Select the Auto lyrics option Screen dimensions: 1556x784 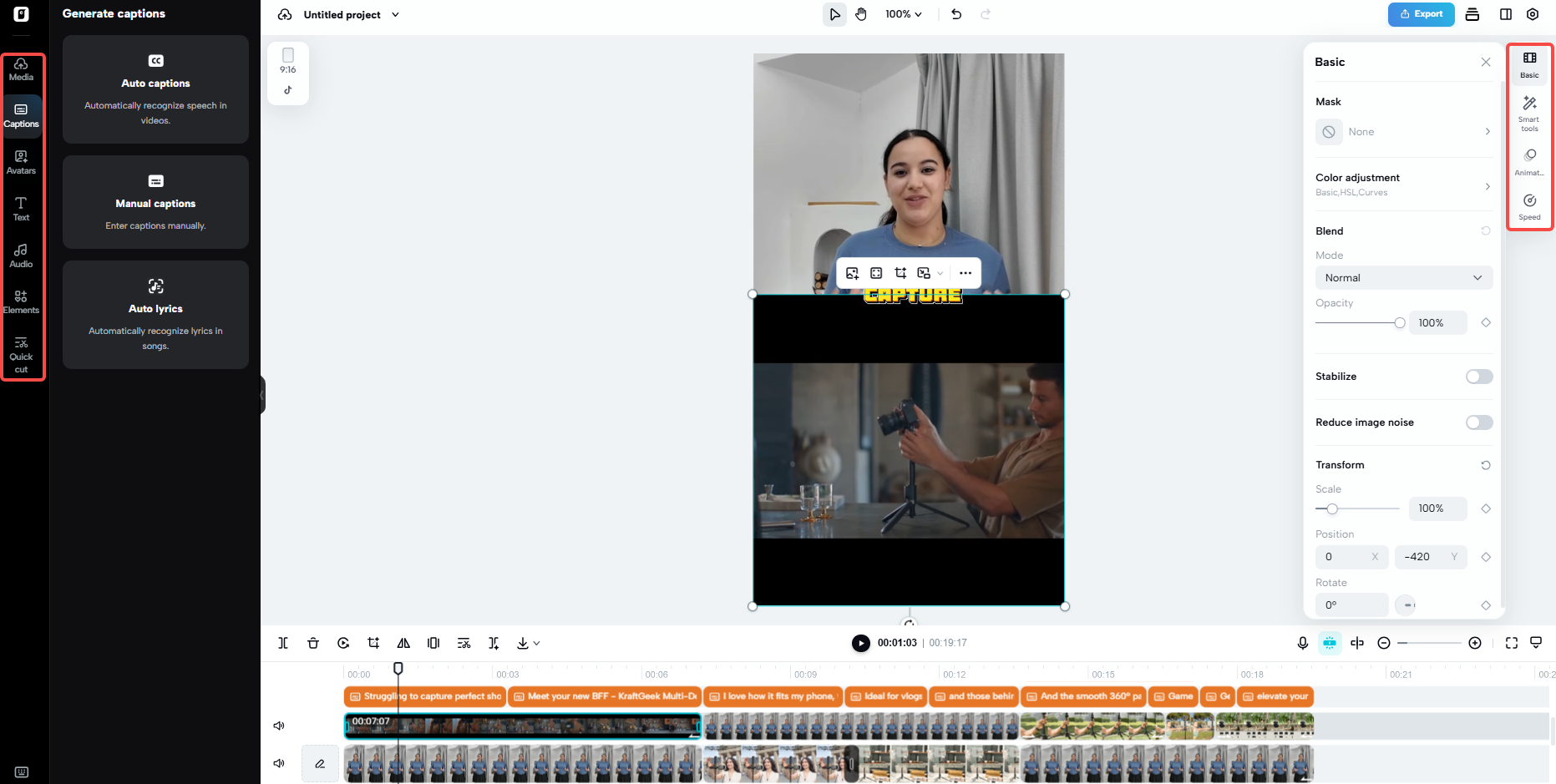[155, 315]
